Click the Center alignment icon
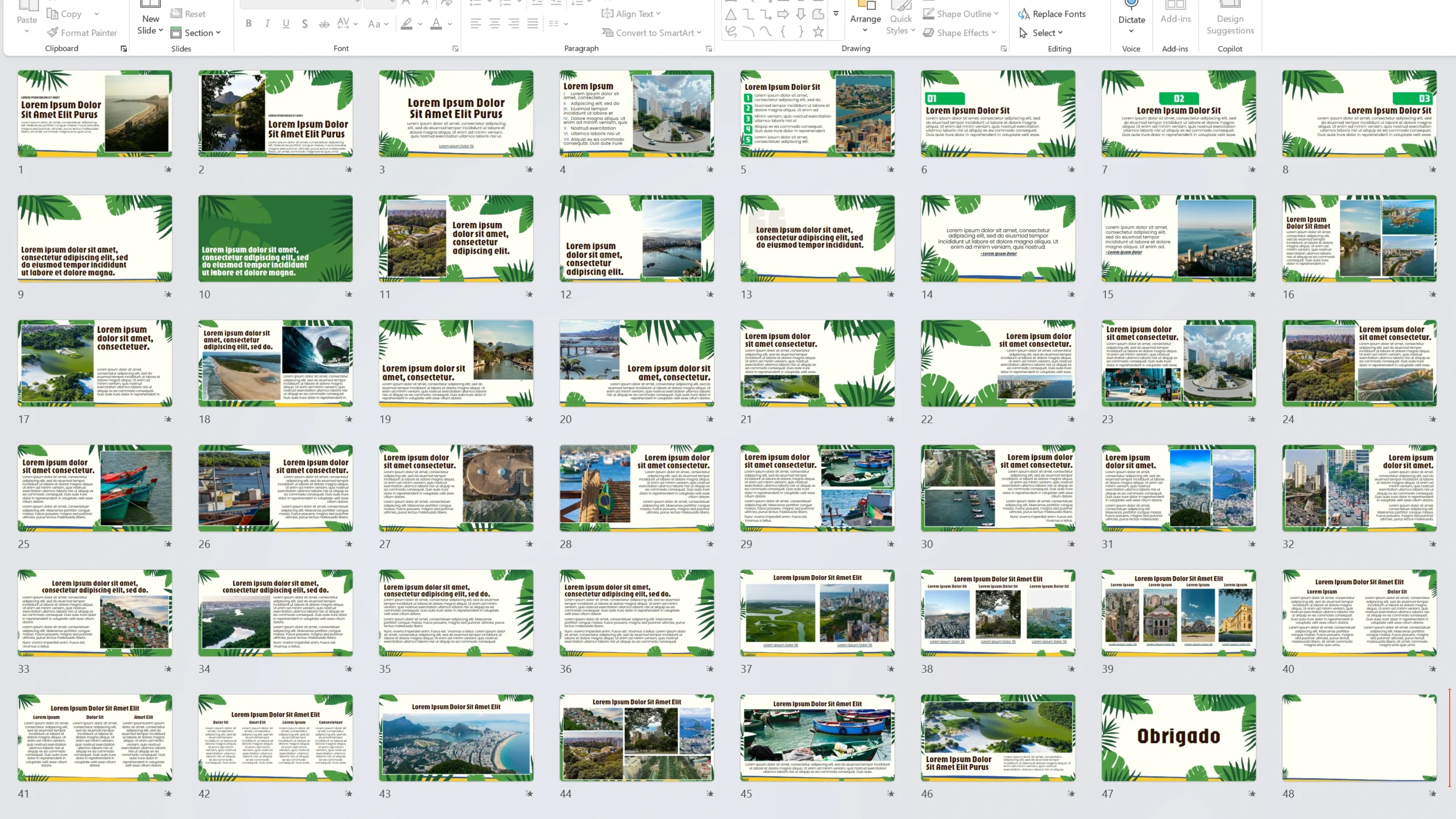The image size is (1456, 819). coord(495,24)
